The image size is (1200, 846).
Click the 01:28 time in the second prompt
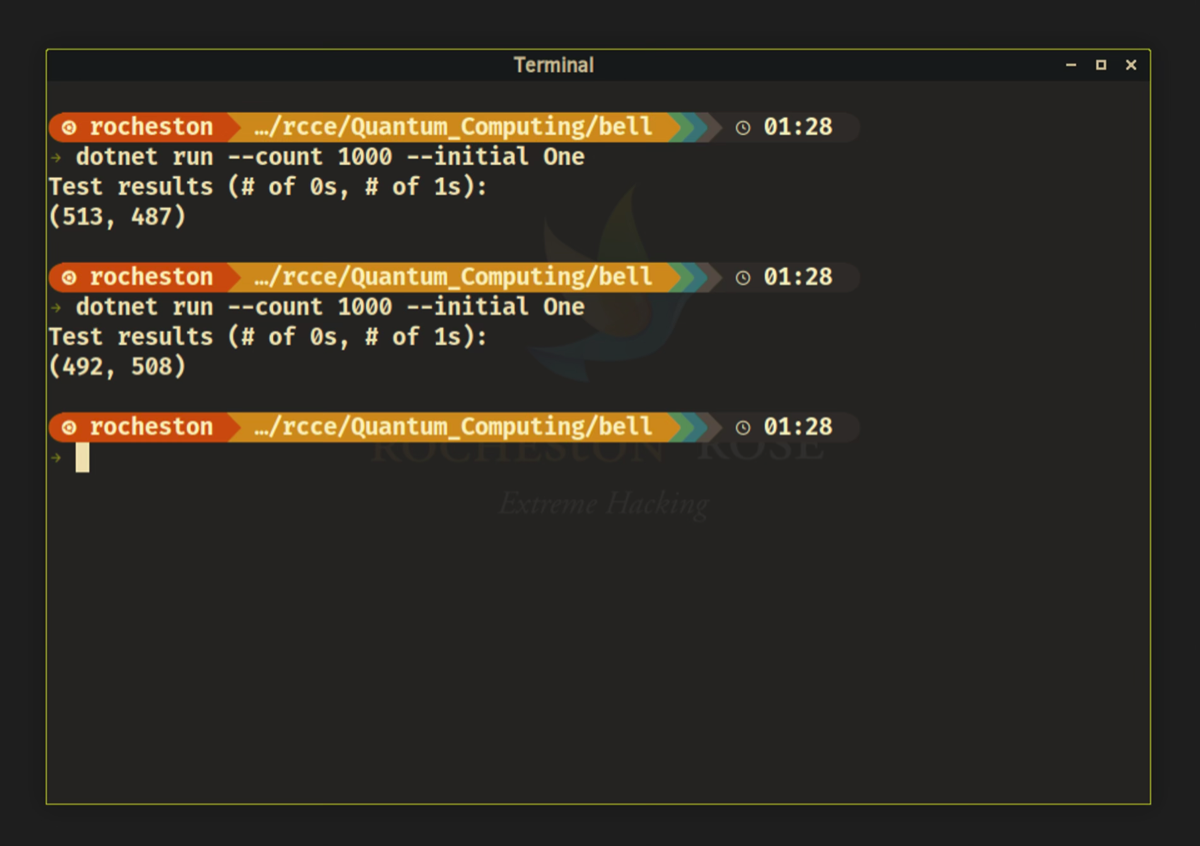click(x=797, y=277)
